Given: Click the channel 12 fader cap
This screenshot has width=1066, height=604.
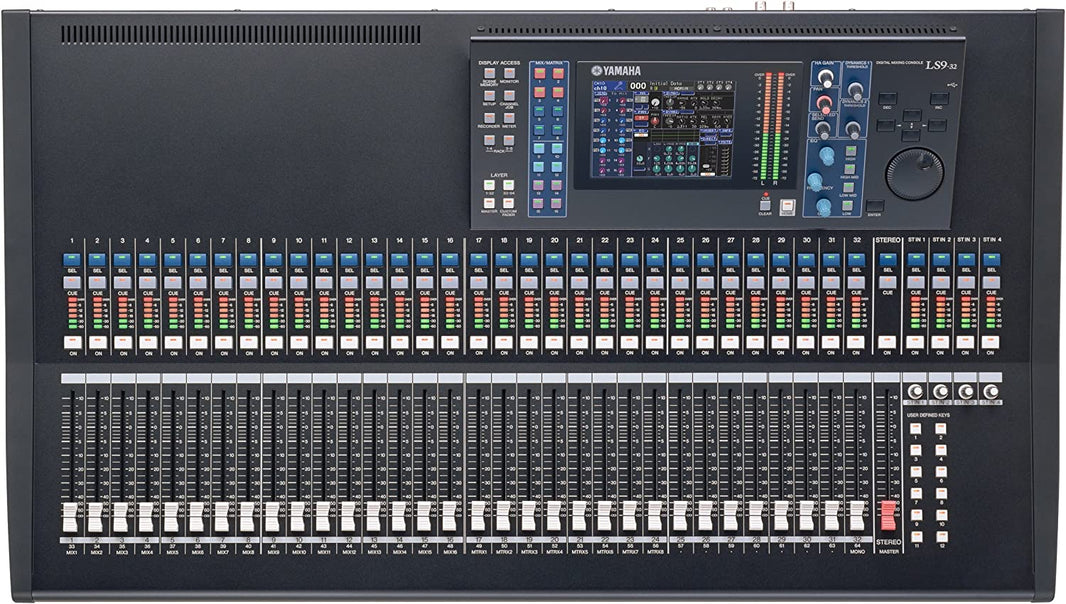Looking at the screenshot, I should (x=347, y=517).
